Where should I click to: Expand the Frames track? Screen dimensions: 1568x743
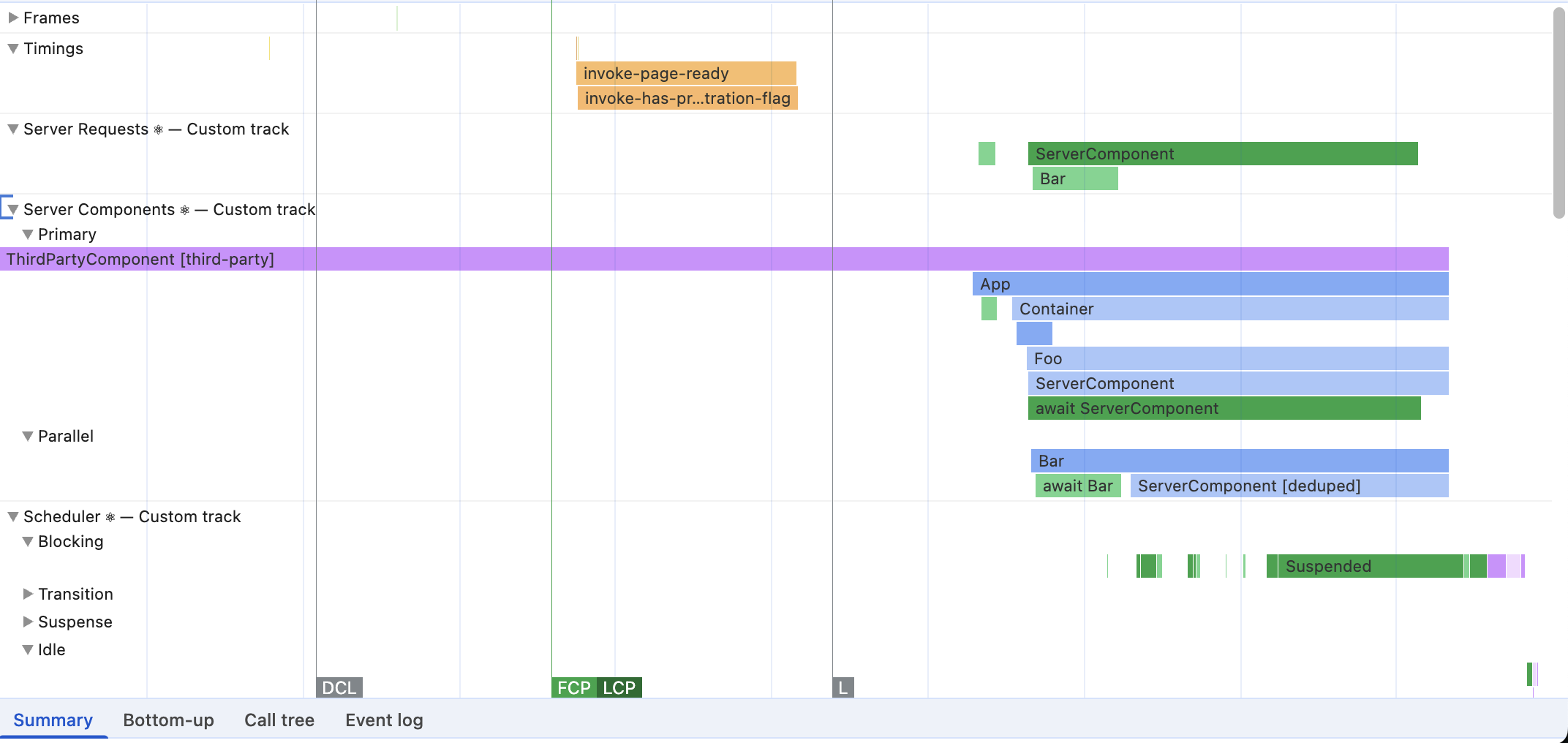13,18
